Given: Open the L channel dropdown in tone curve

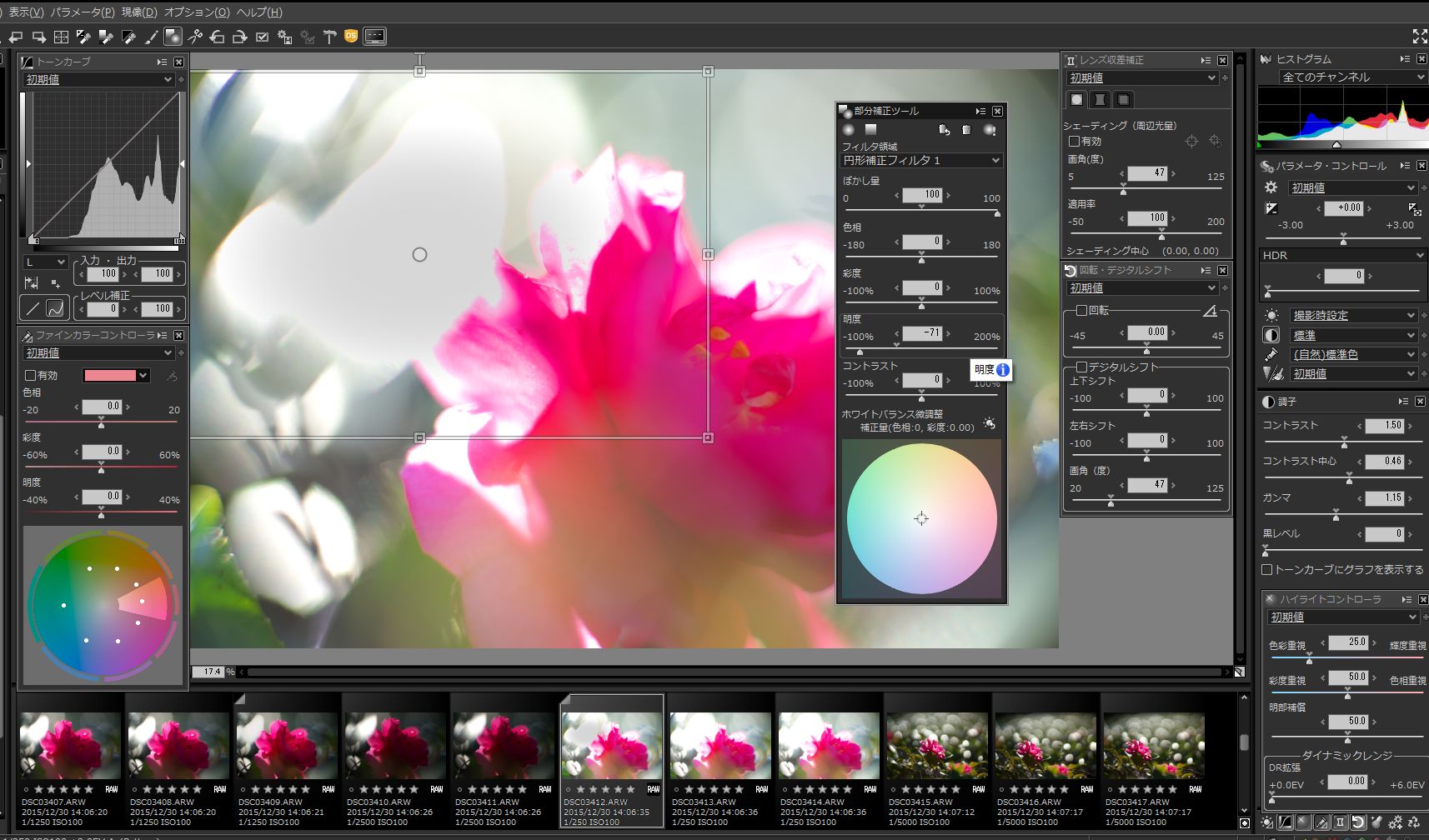Looking at the screenshot, I should pos(45,262).
